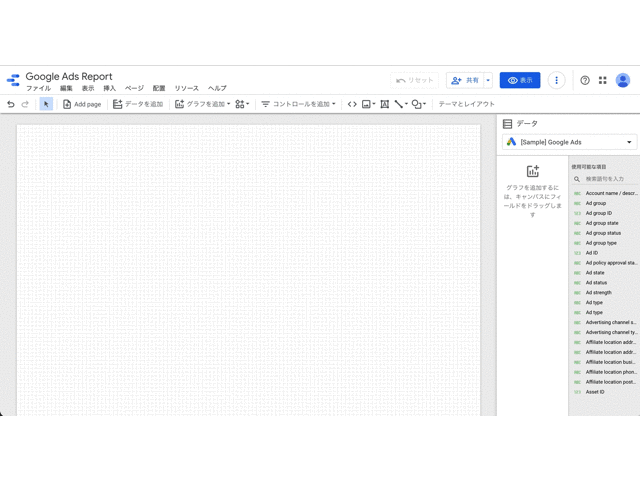Open the help question mark icon

(x=585, y=80)
